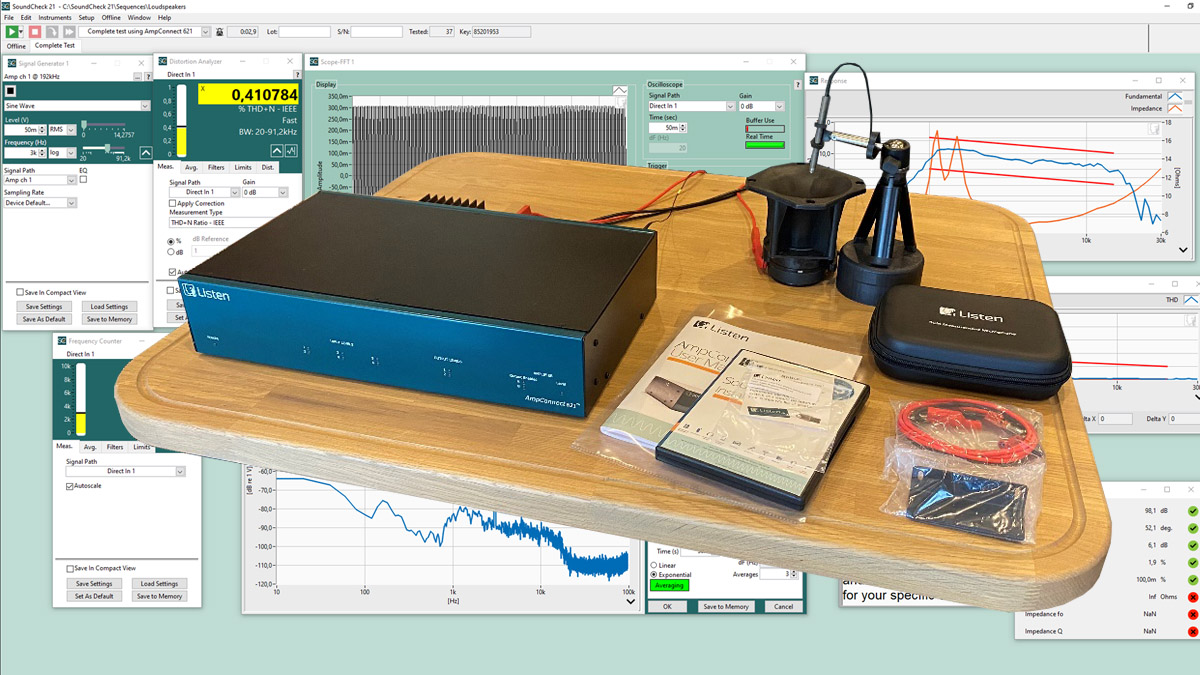Click Save to Memory in the averaging dialog
This screenshot has height=675, width=1200.
(x=727, y=606)
